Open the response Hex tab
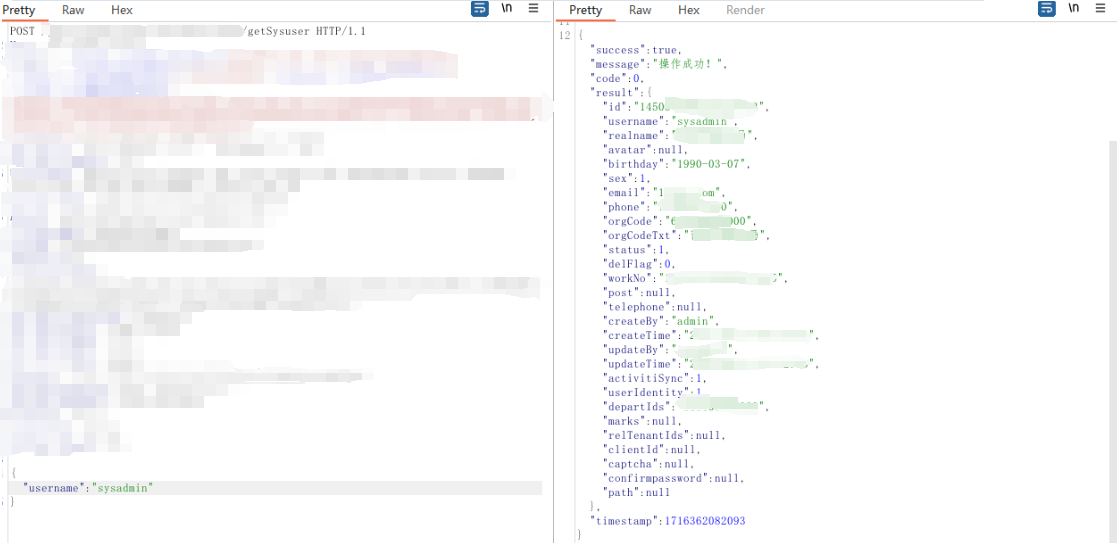This screenshot has height=543, width=1117. [689, 10]
